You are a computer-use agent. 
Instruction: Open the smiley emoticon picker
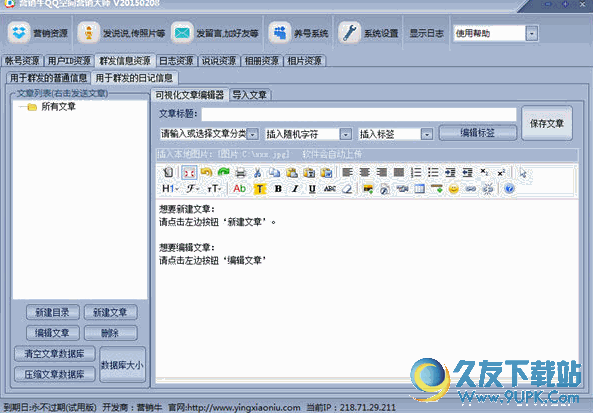pyautogui.click(x=454, y=188)
